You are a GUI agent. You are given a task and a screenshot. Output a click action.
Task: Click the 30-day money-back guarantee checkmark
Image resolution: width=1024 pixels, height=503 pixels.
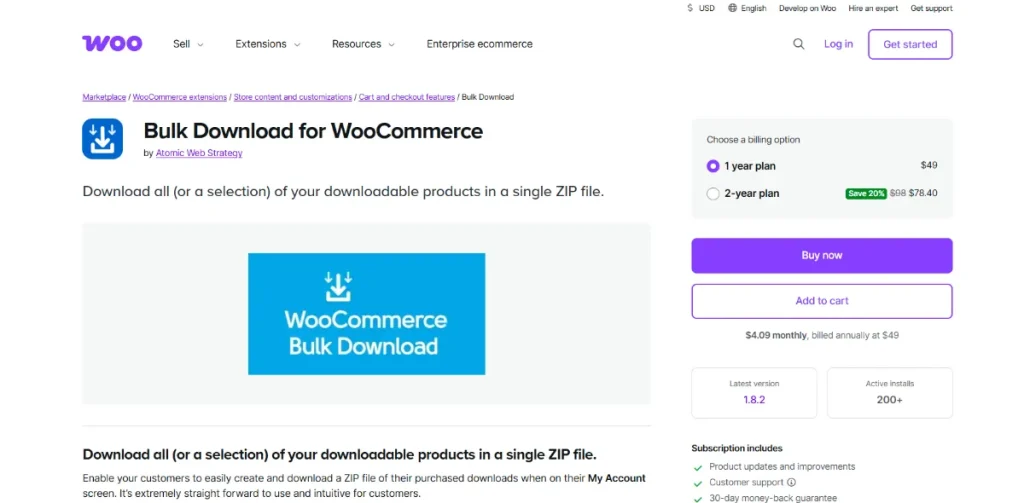pyautogui.click(x=698, y=497)
